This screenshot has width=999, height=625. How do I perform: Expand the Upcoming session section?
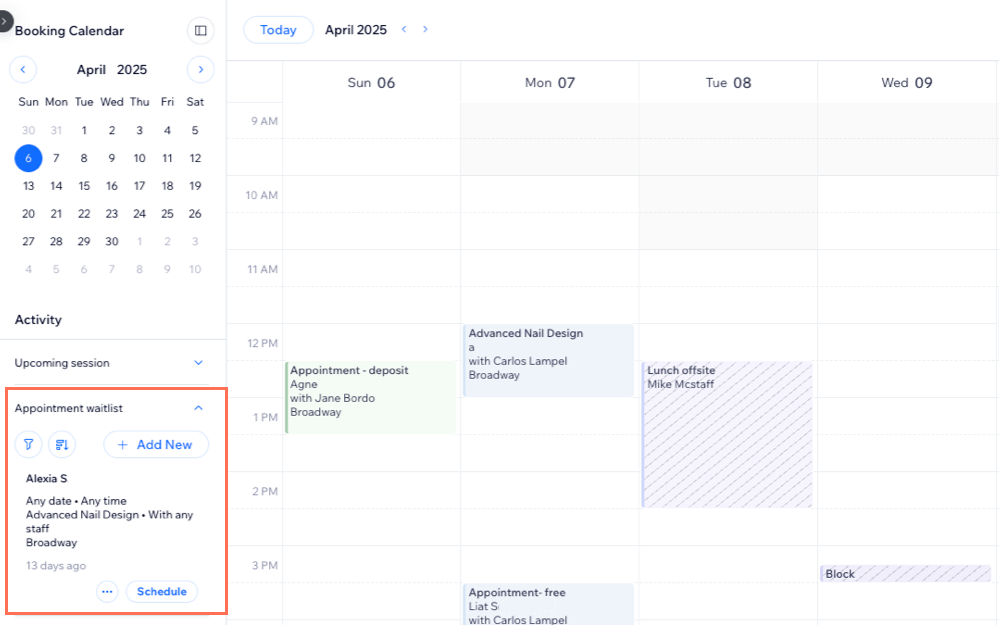[x=200, y=363]
